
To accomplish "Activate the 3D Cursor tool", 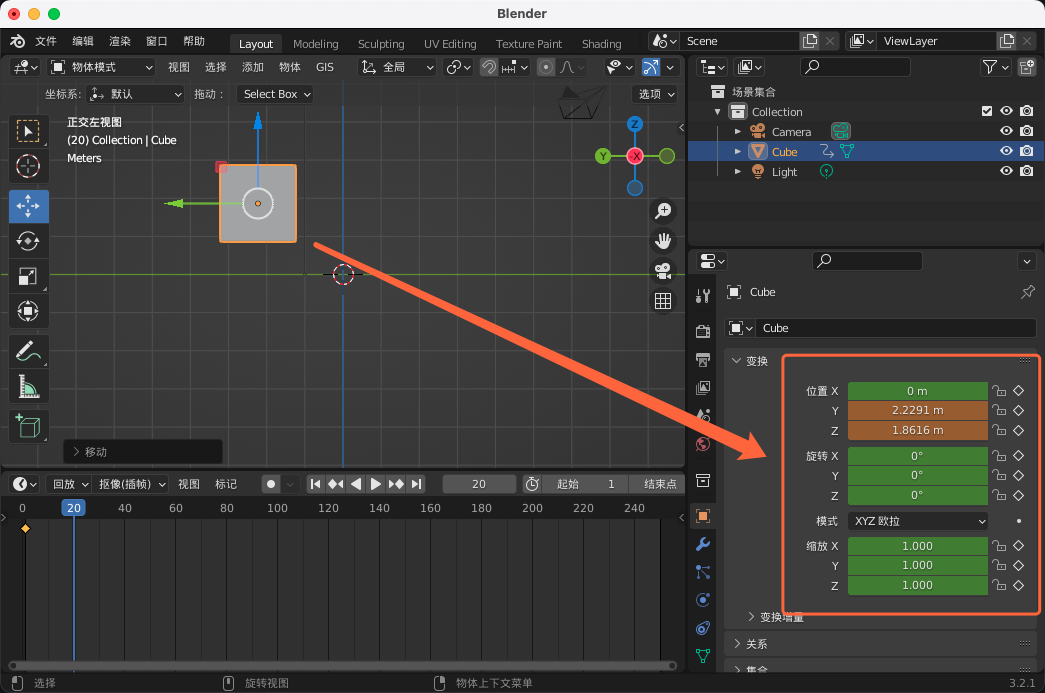I will (28, 166).
